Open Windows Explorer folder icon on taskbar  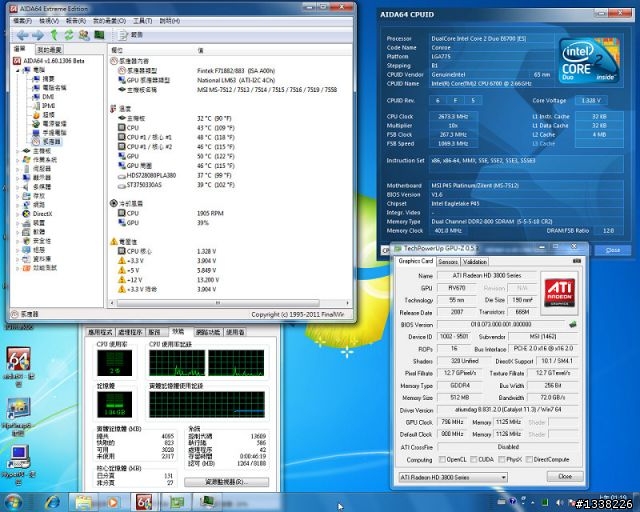pyautogui.click(x=83, y=503)
